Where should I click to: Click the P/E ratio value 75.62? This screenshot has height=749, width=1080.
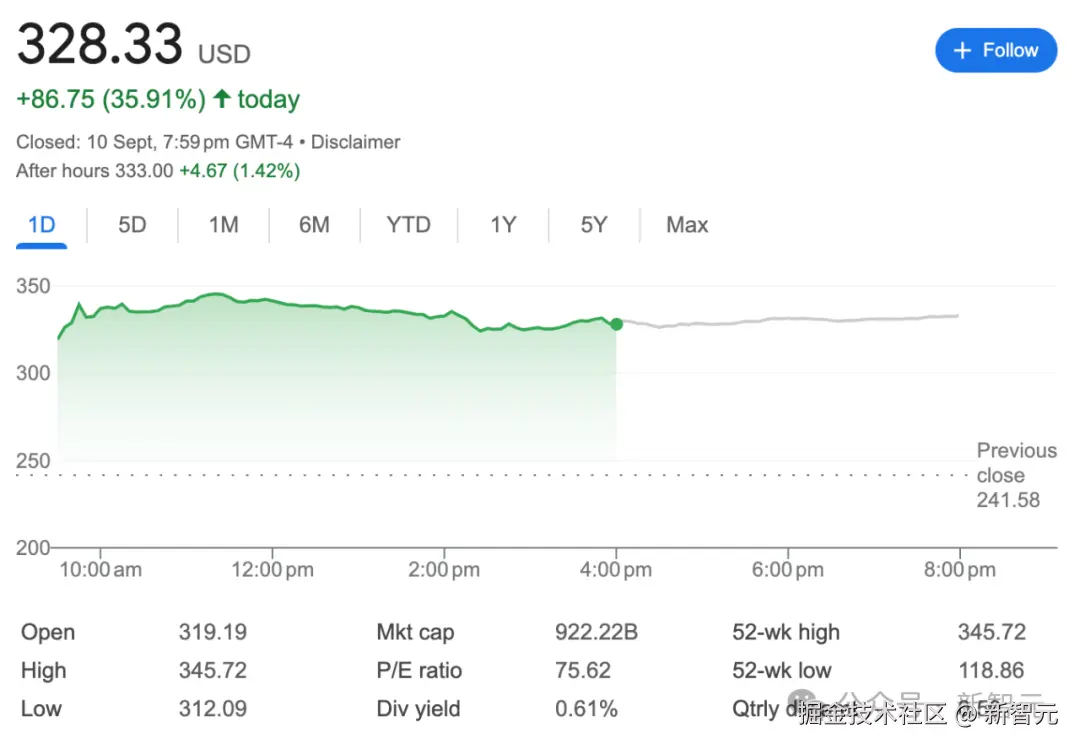[583, 670]
